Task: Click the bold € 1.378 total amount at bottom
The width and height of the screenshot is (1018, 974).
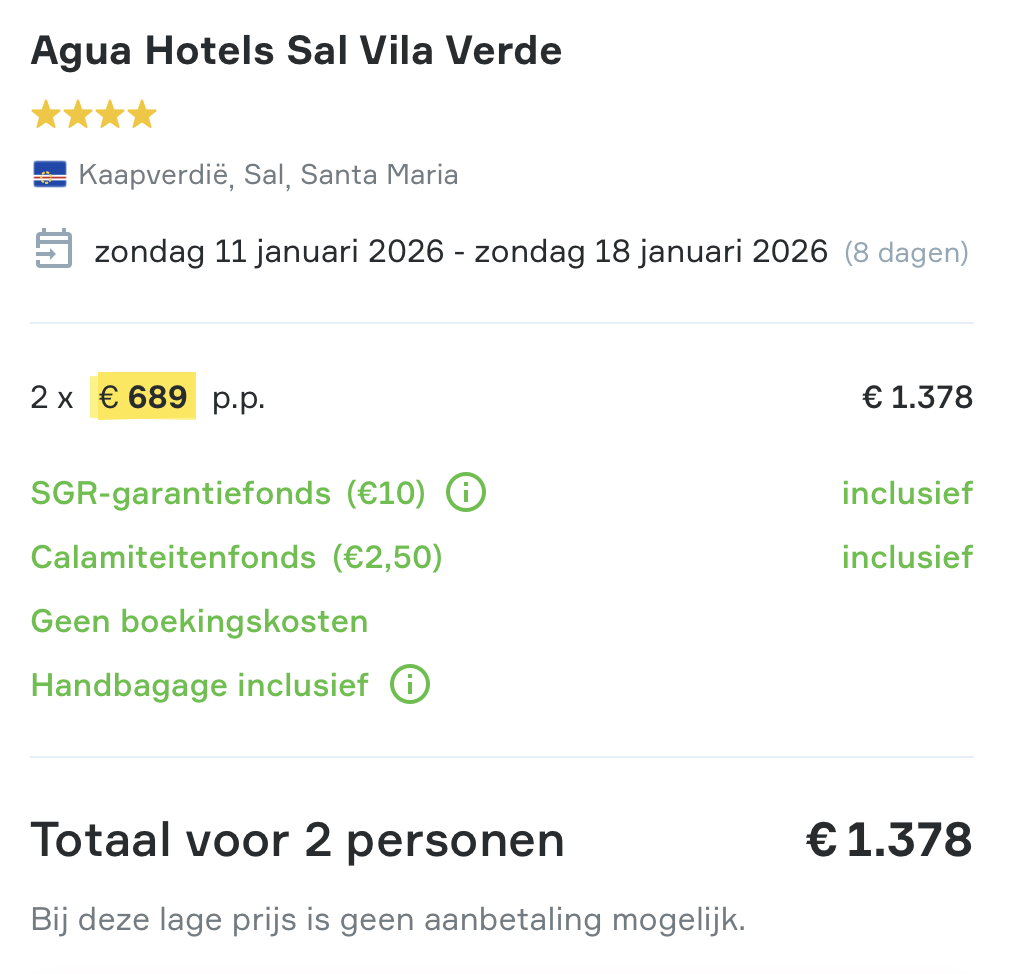Action: [889, 840]
